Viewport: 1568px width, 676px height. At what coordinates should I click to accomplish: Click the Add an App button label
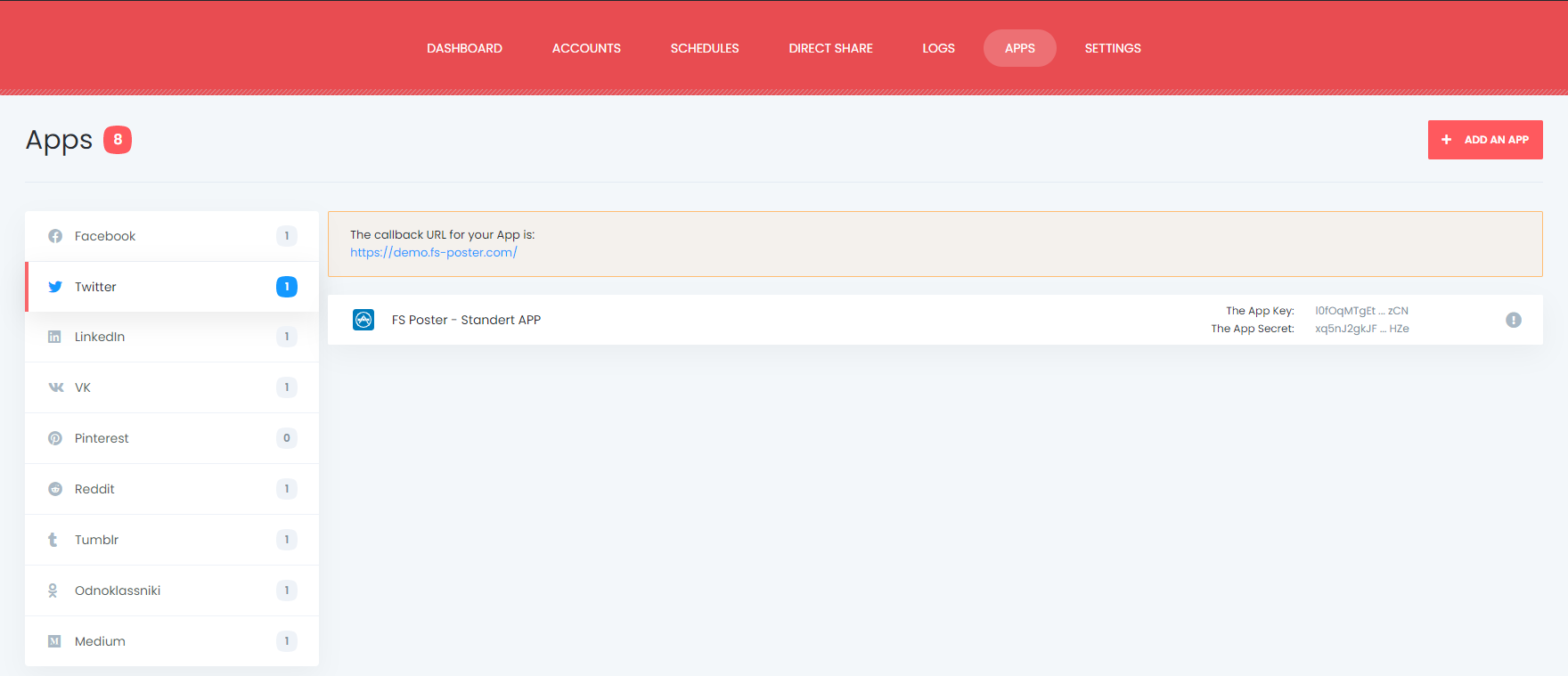(1497, 140)
